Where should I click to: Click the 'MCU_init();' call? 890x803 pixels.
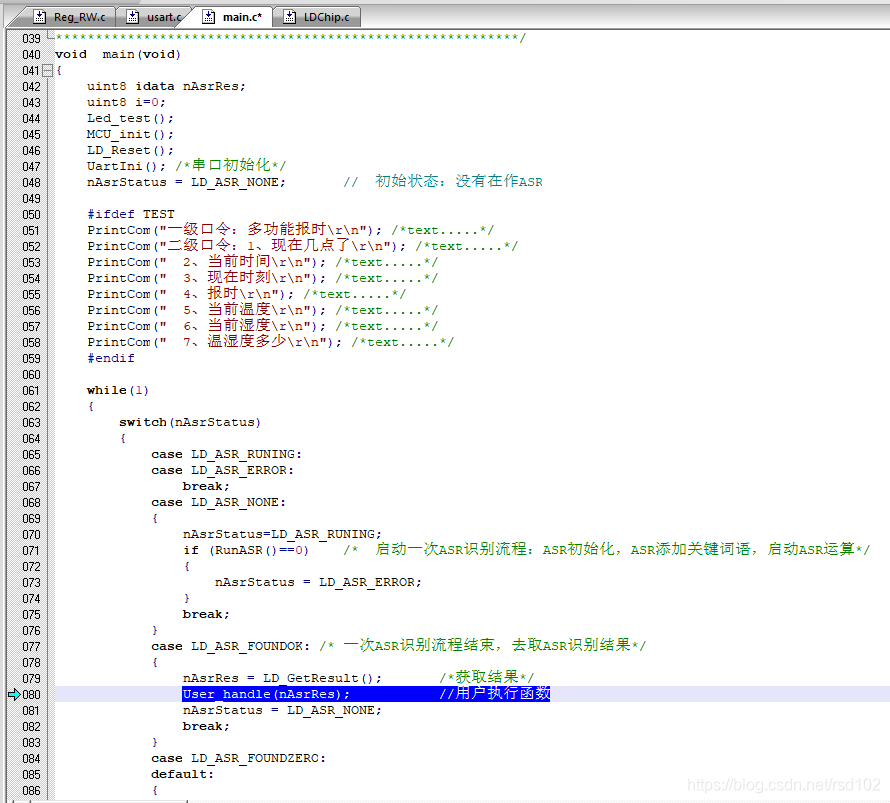(x=130, y=134)
